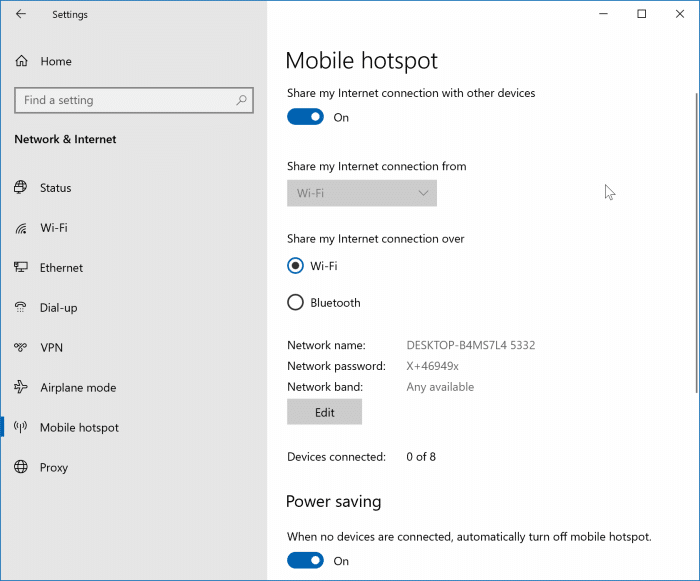The image size is (700, 581).
Task: Click the back arrow icon
Action: (x=21, y=14)
